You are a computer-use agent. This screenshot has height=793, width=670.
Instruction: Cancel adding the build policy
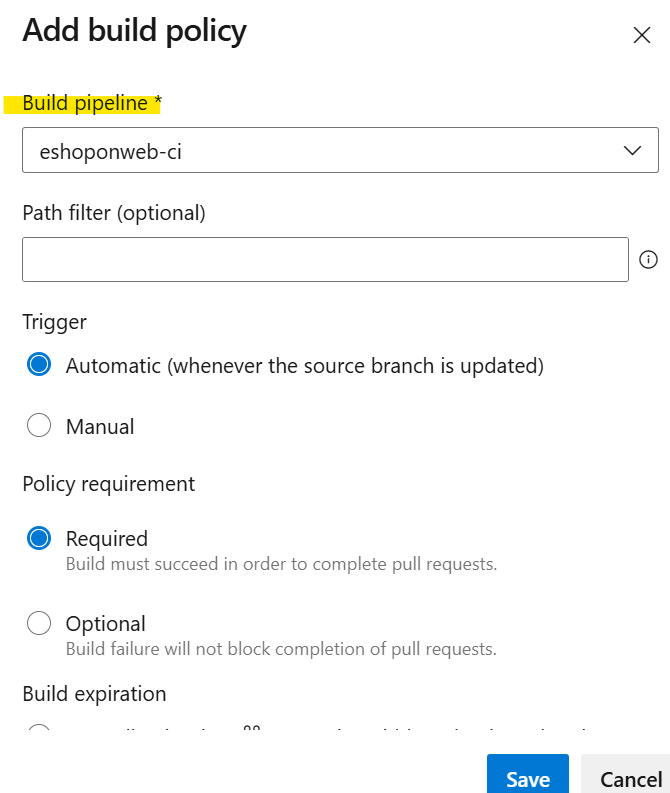627,776
